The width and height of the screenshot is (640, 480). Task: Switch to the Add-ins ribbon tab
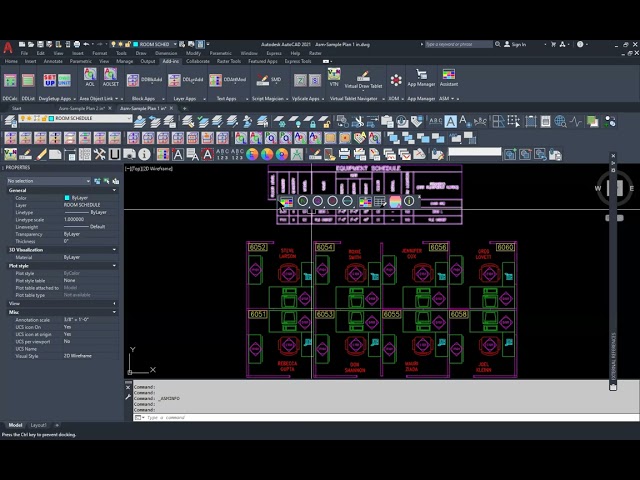(x=171, y=61)
